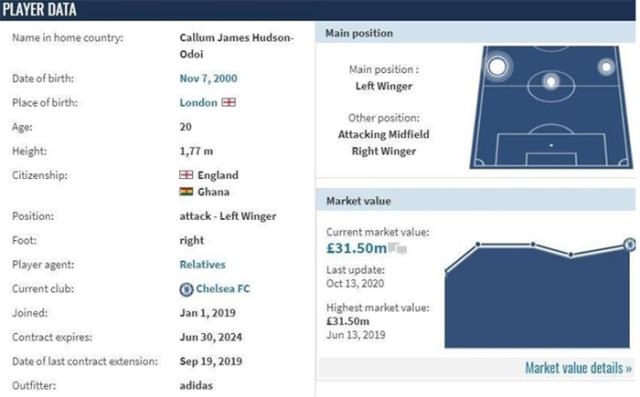
Task: Click the England flag in Citizenship row
Action: 186,175
